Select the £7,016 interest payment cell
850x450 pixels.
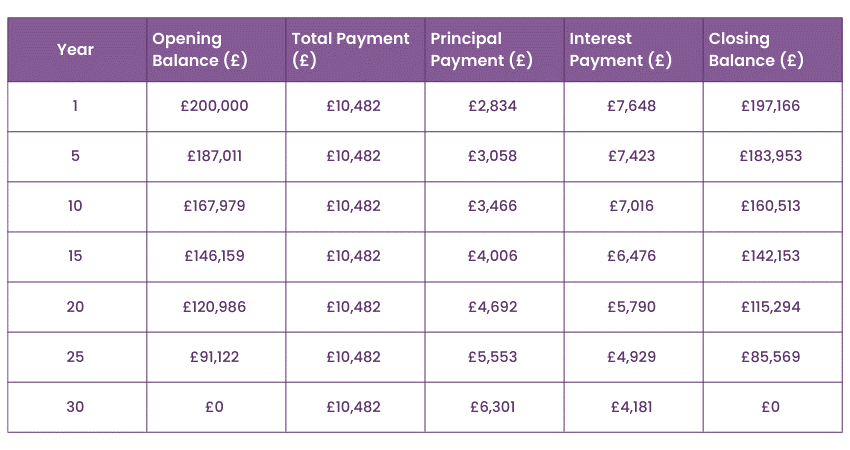(631, 206)
